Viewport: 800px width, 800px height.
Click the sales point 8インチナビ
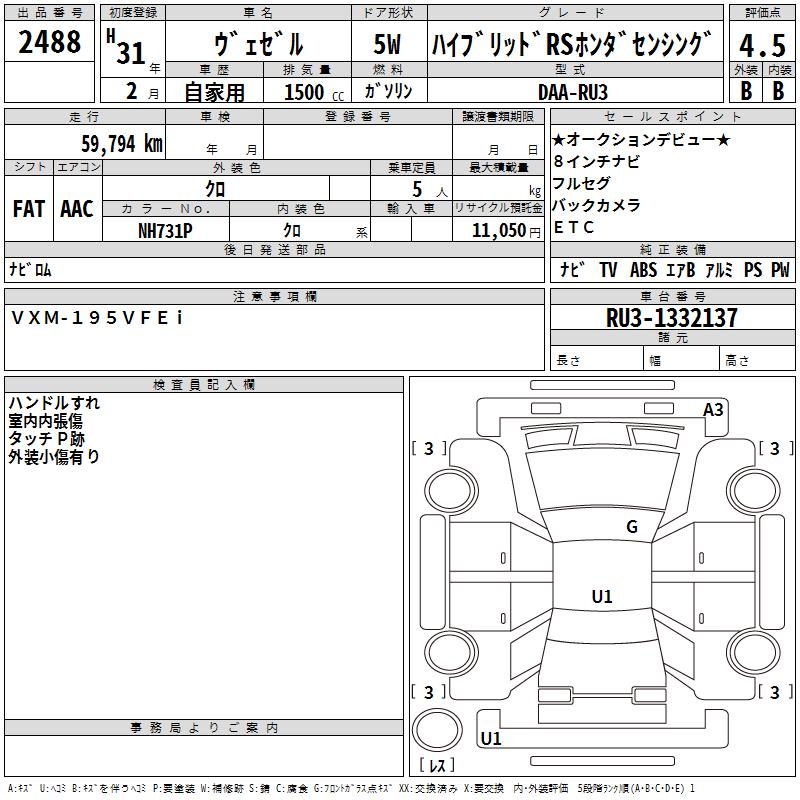(596, 161)
